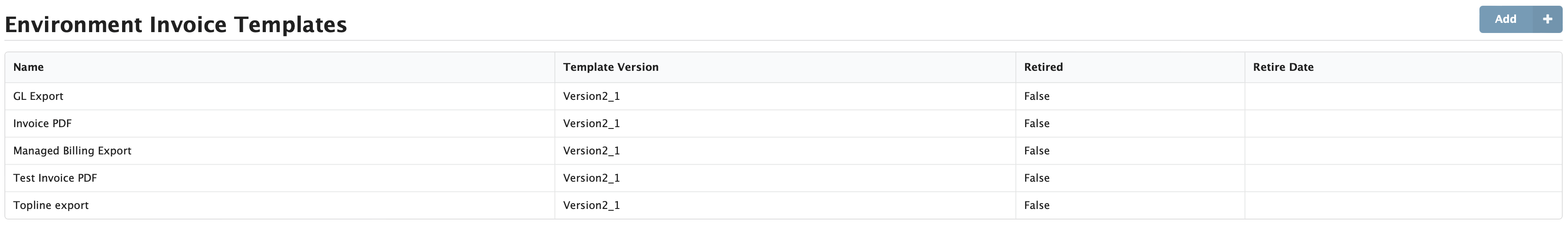This screenshot has width=1568, height=227.
Task: Sort by the Name column header
Action: point(29,67)
